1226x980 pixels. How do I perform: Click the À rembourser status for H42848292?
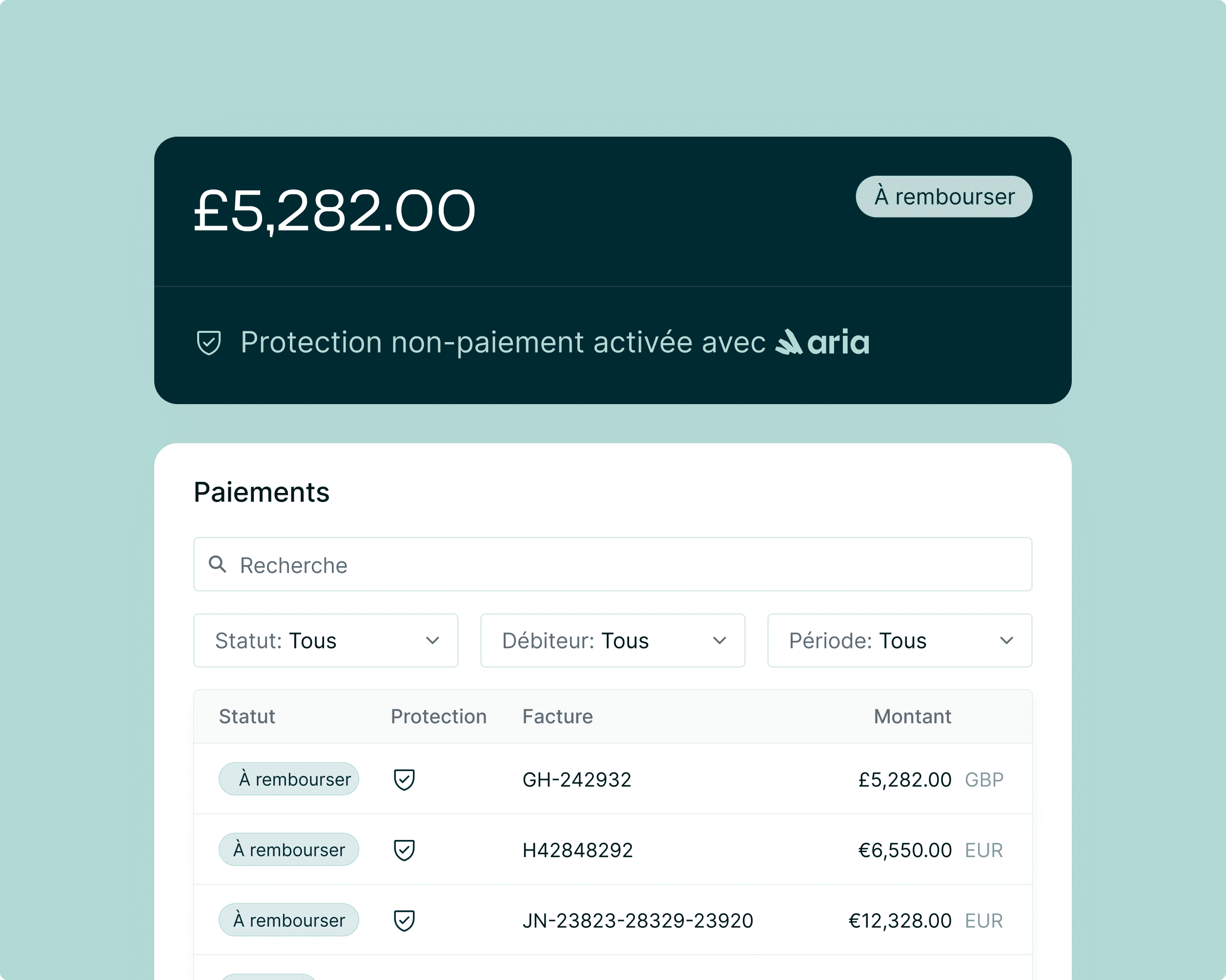tap(289, 850)
